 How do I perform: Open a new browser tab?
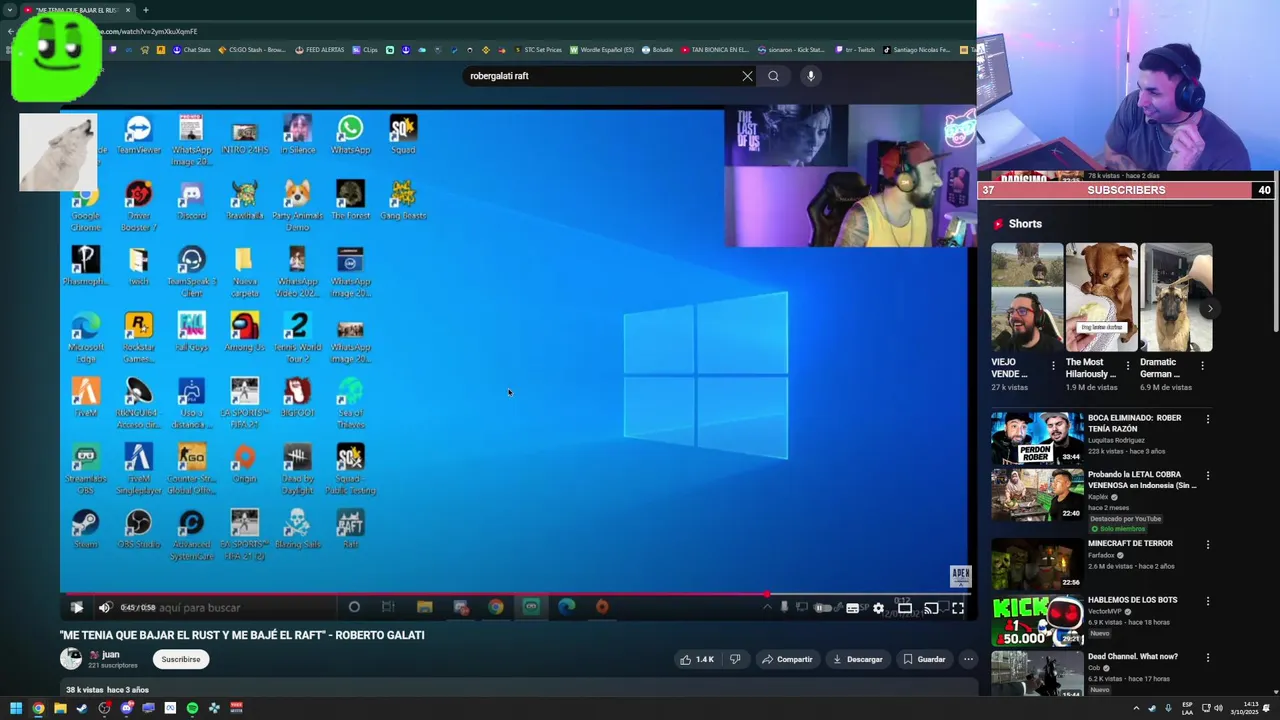pos(145,10)
